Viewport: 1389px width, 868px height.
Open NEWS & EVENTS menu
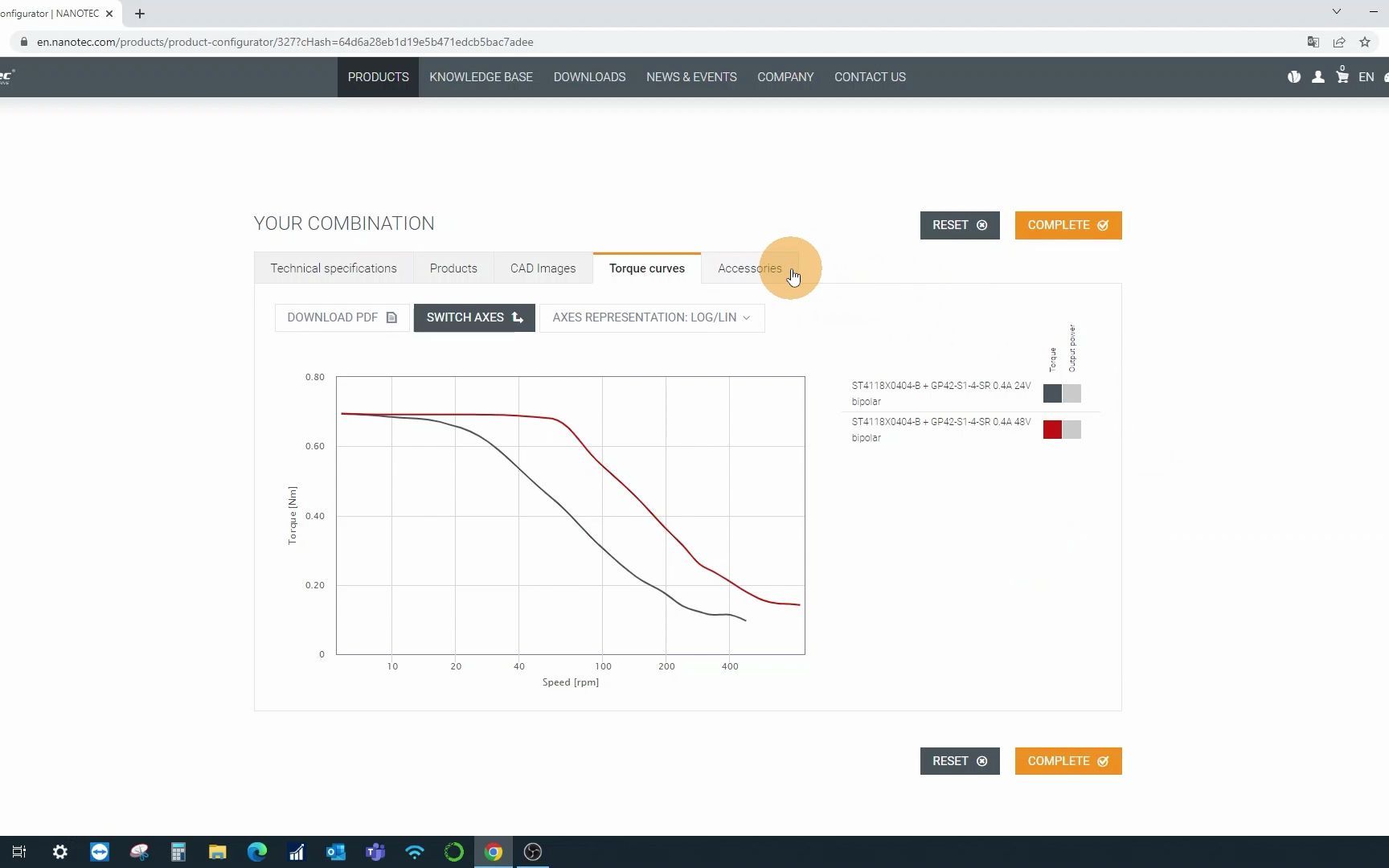pyautogui.click(x=691, y=77)
